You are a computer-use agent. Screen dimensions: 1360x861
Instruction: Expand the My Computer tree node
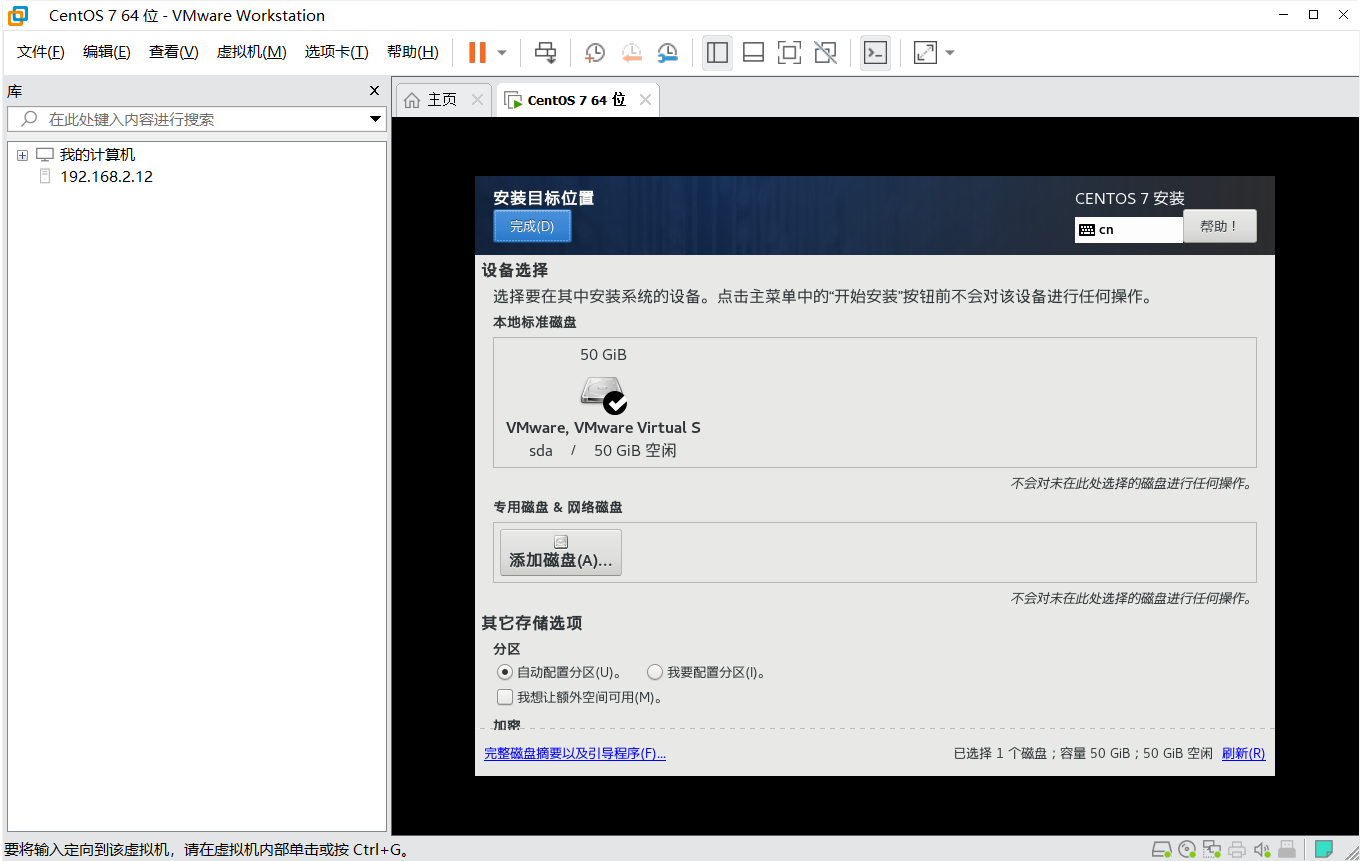(22, 155)
